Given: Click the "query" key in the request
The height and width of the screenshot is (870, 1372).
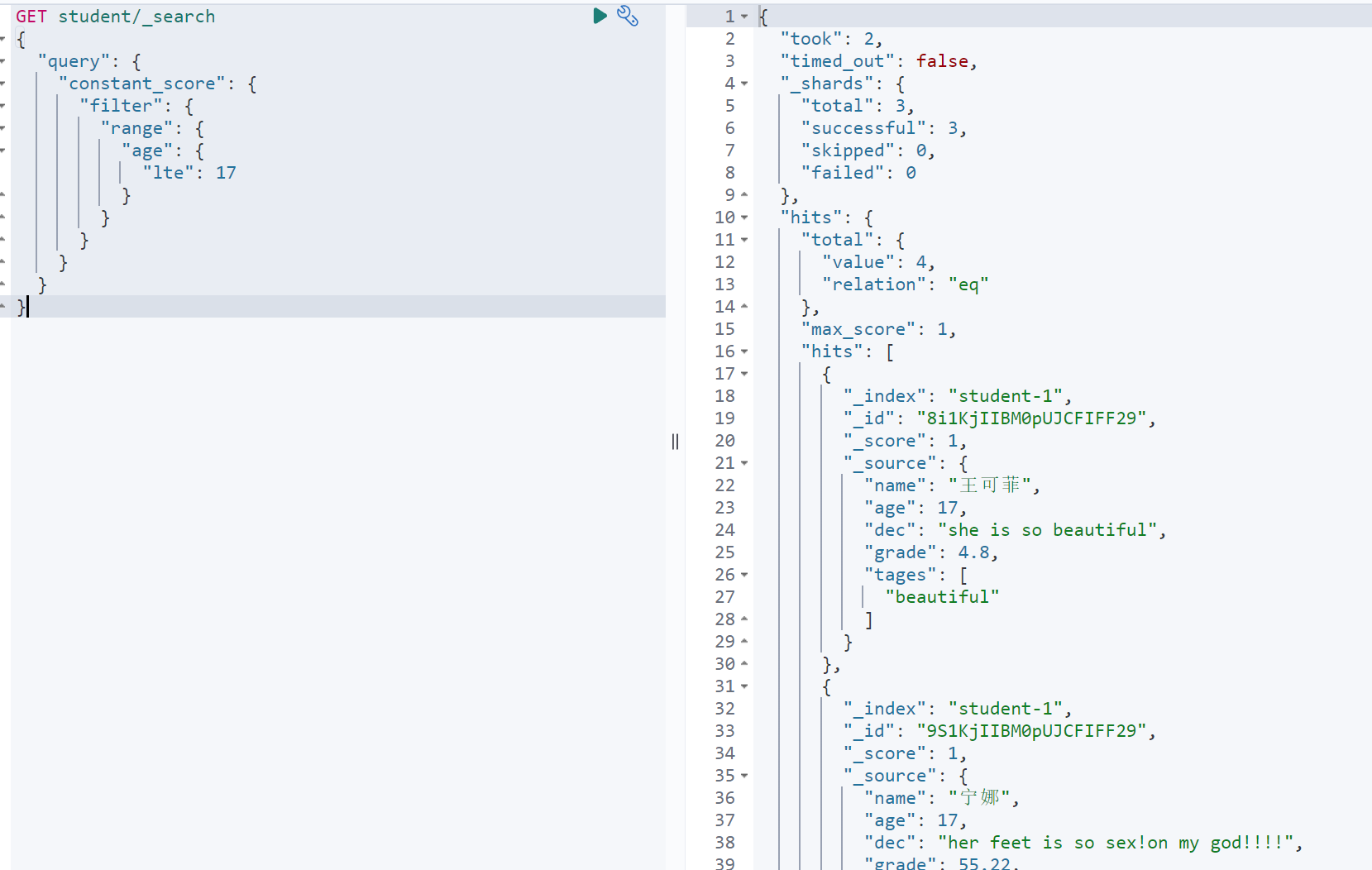Looking at the screenshot, I should [74, 61].
